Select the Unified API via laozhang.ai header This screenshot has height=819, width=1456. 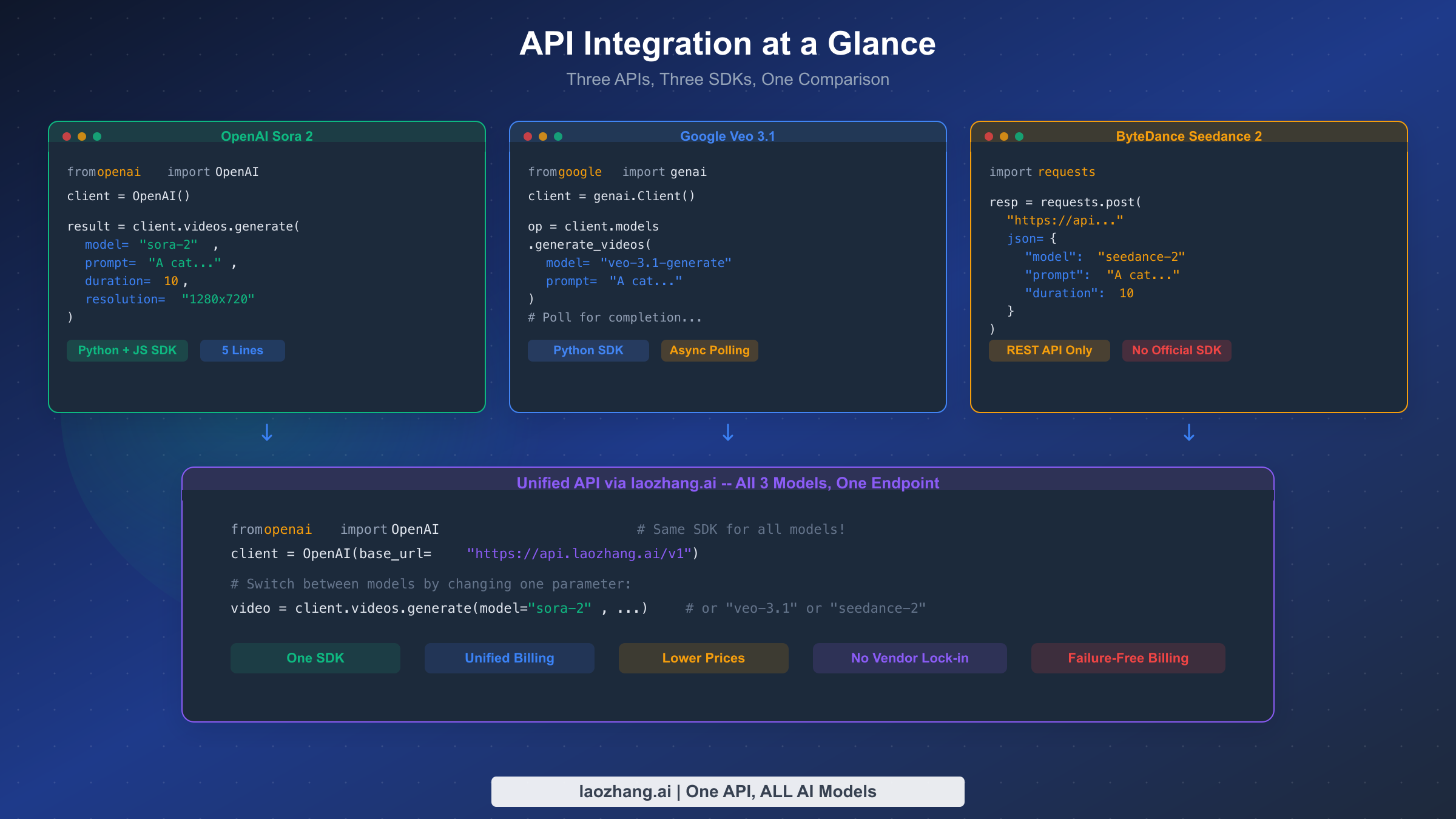pos(727,483)
